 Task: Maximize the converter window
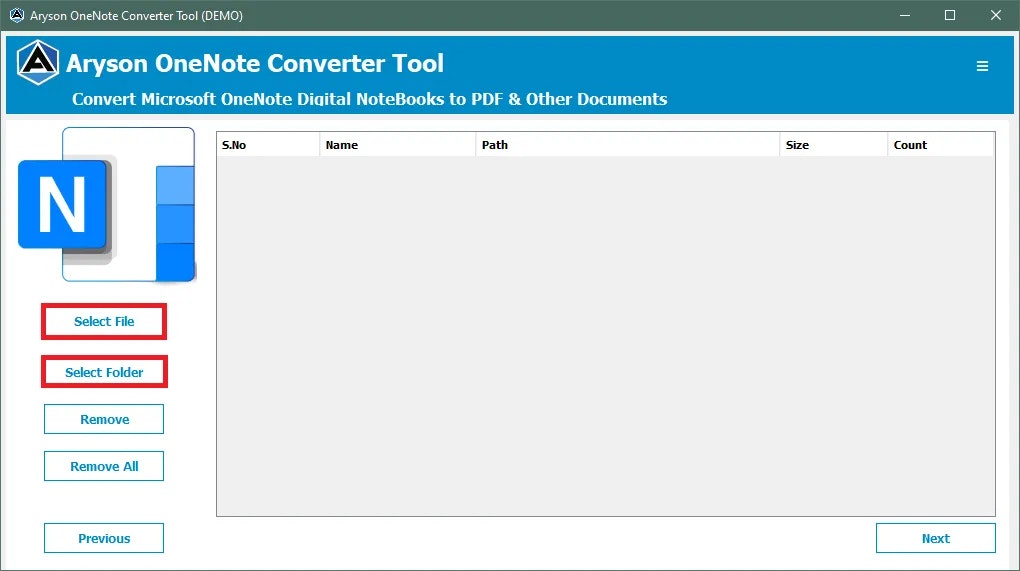coord(950,15)
